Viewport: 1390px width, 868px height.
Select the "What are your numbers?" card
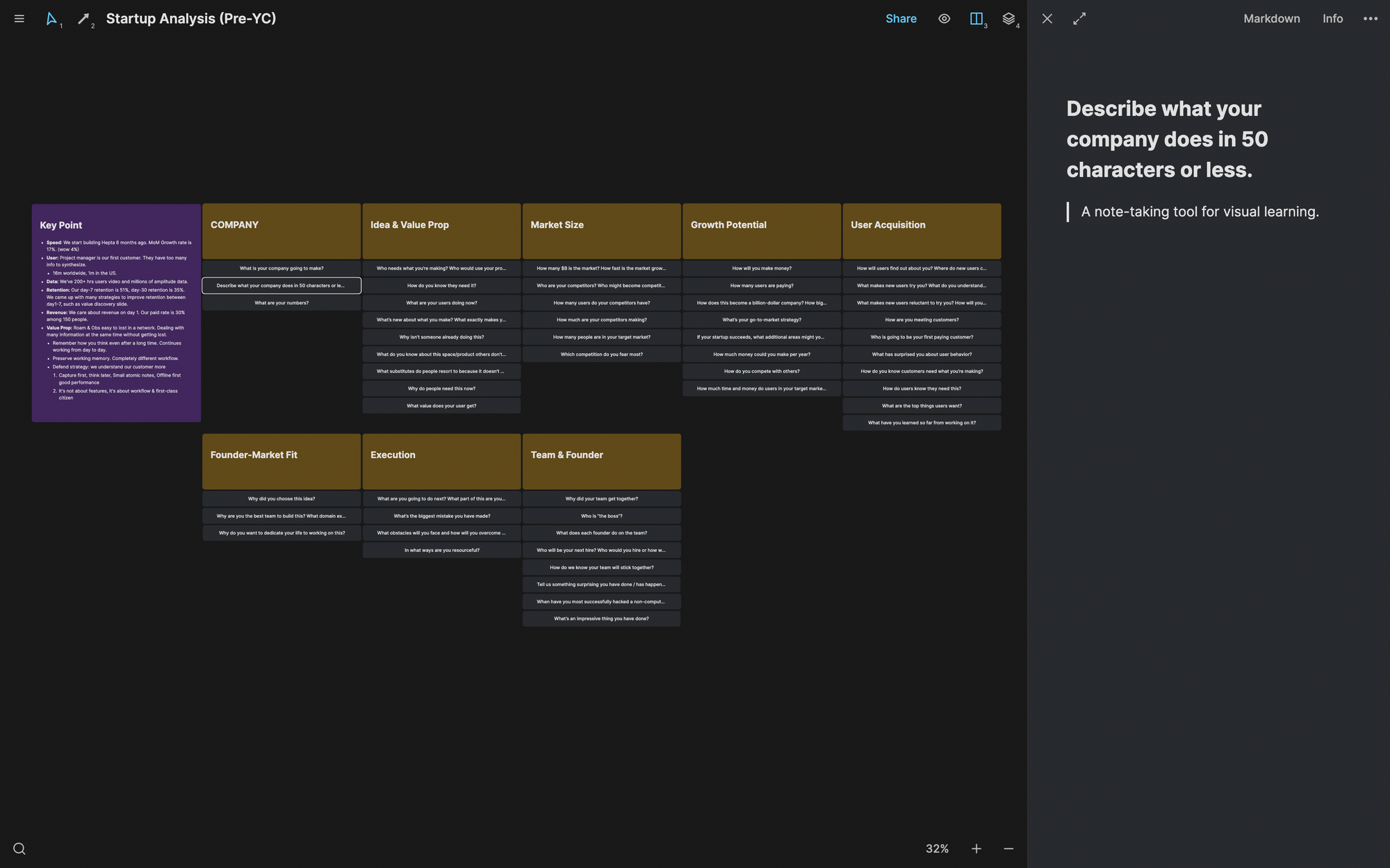coord(281,303)
